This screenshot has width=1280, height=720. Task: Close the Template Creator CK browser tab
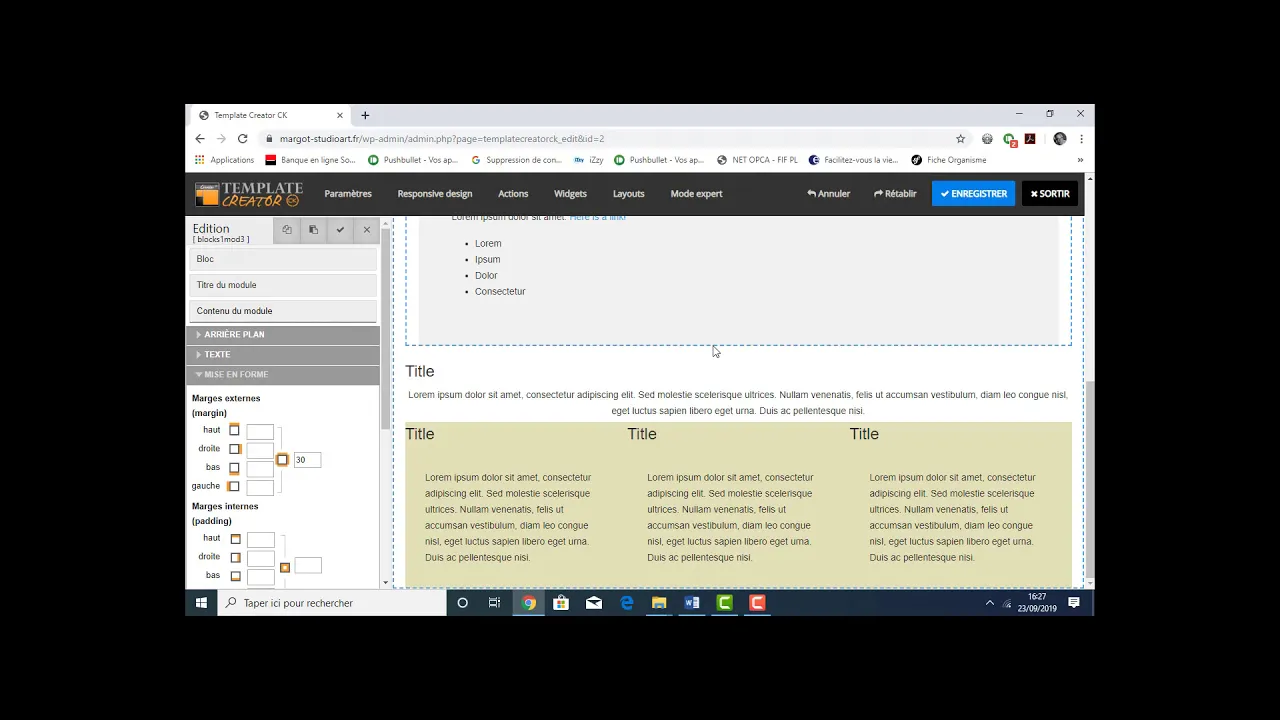pos(340,115)
